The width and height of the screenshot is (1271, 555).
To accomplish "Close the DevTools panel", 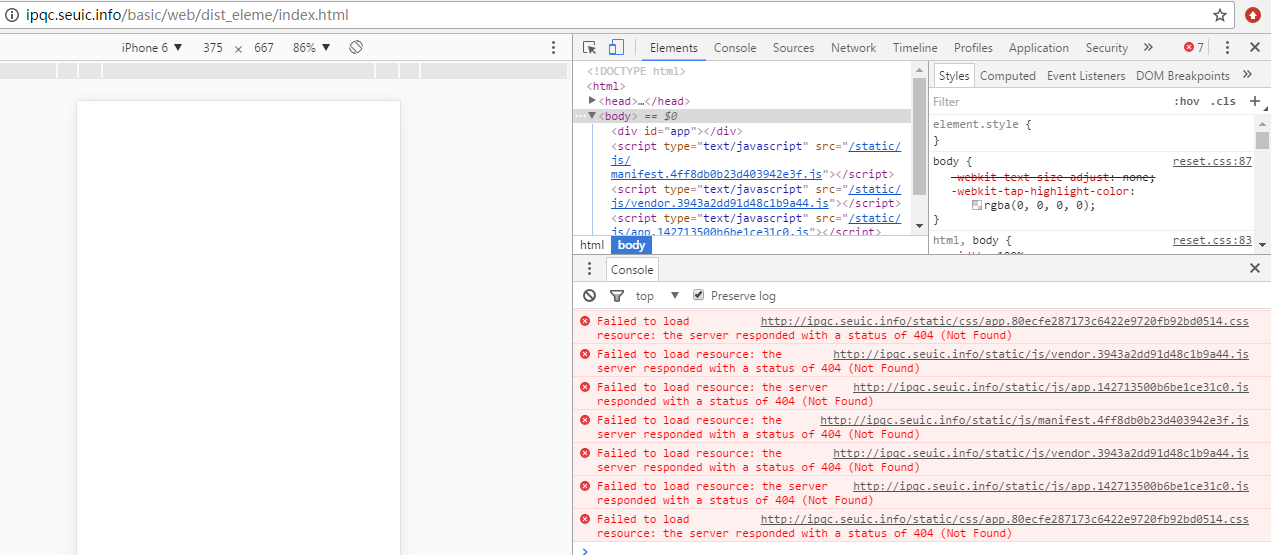I will click(1255, 48).
